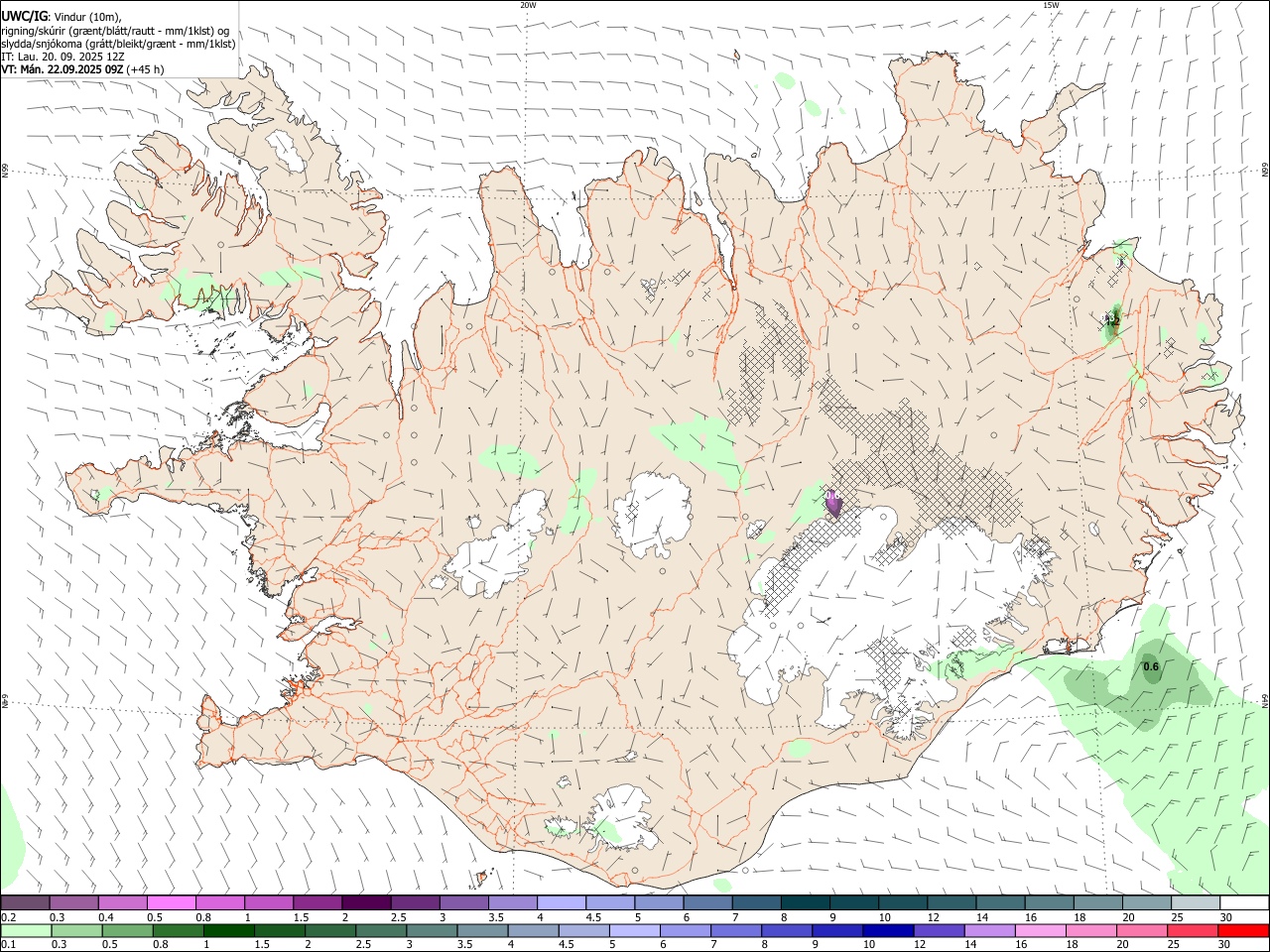Pick the 4–4.5 lavender swatch in upper legend
The width and height of the screenshot is (1270, 952).
pyautogui.click(x=561, y=902)
